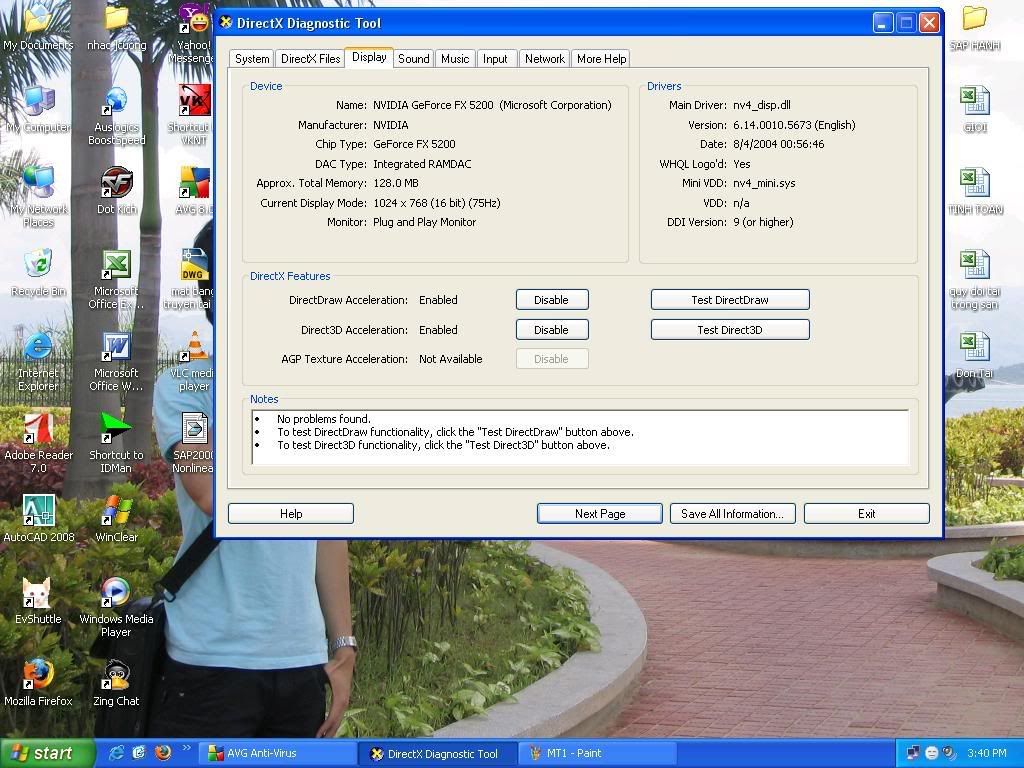Select the TINH TOAN Excel file
Screen dimensions: 1024x768
(974, 191)
